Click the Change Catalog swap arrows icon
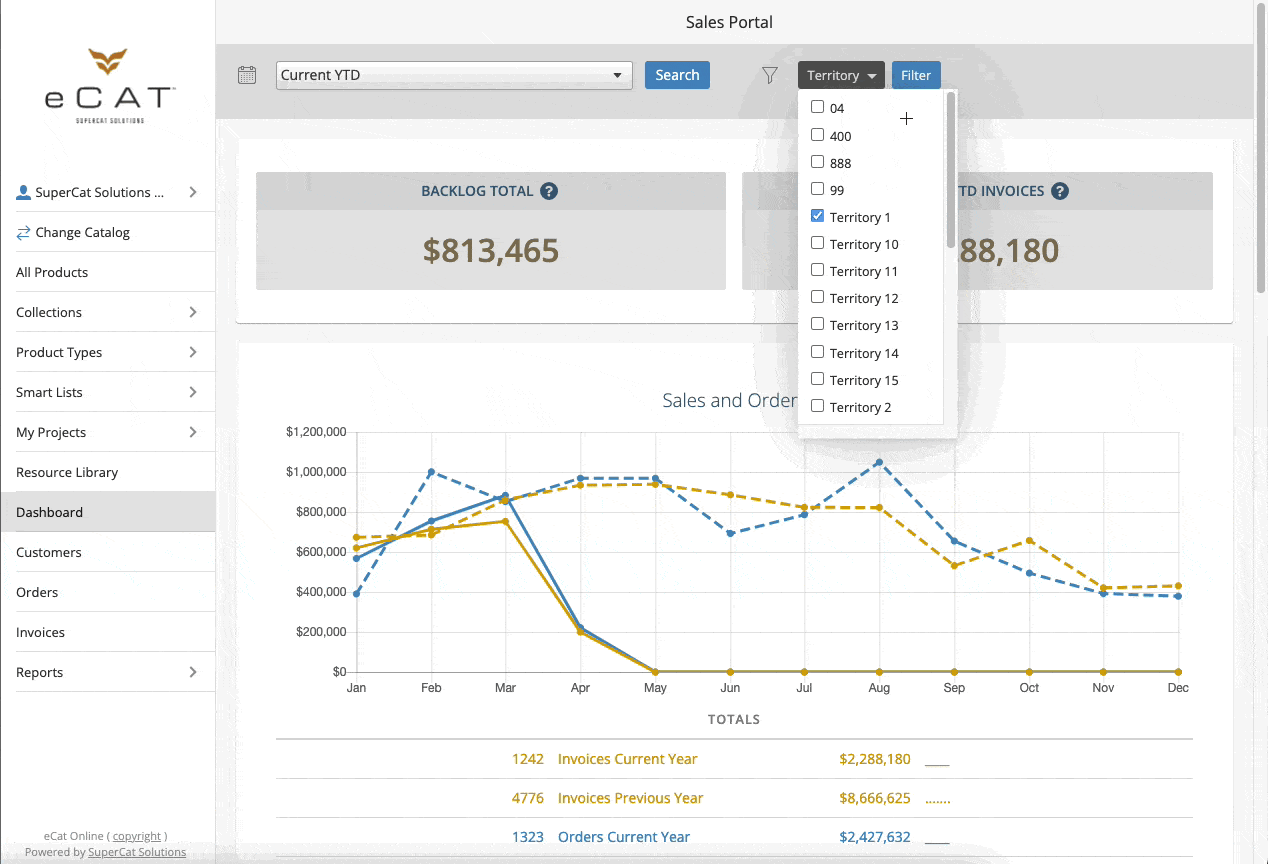The width and height of the screenshot is (1268, 864). click(24, 232)
